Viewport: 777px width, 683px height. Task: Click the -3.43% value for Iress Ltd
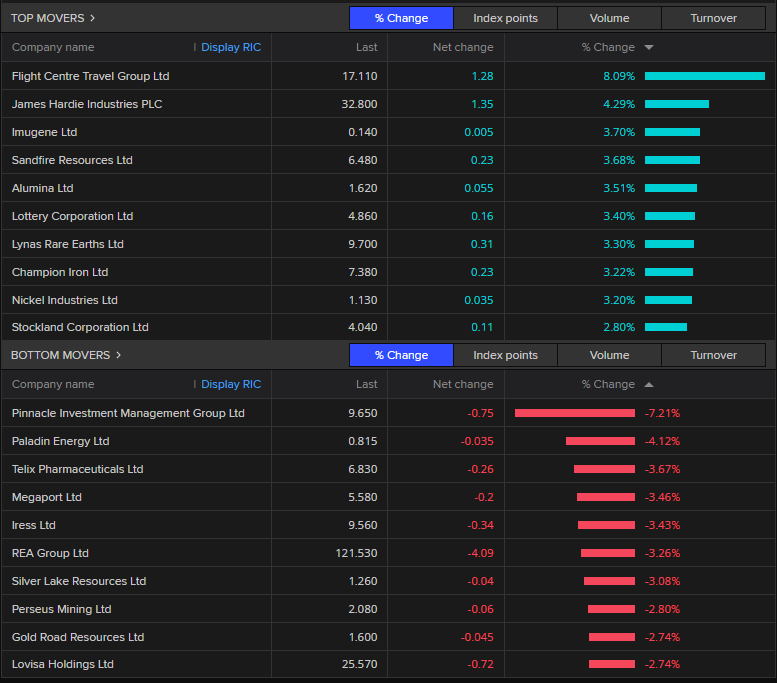coord(662,525)
